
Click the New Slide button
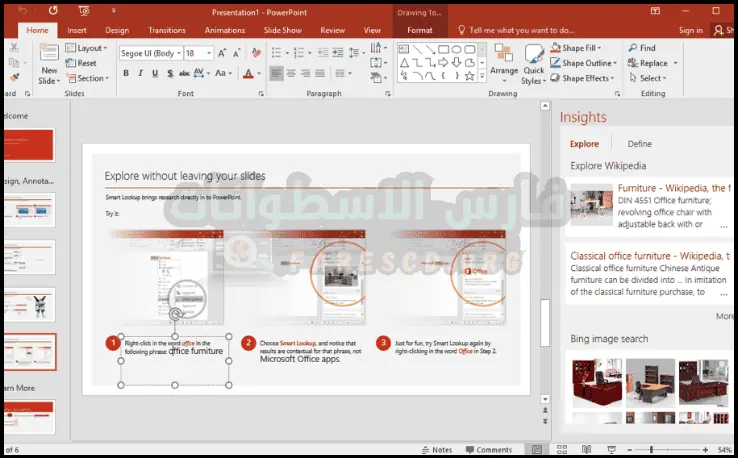[x=49, y=64]
